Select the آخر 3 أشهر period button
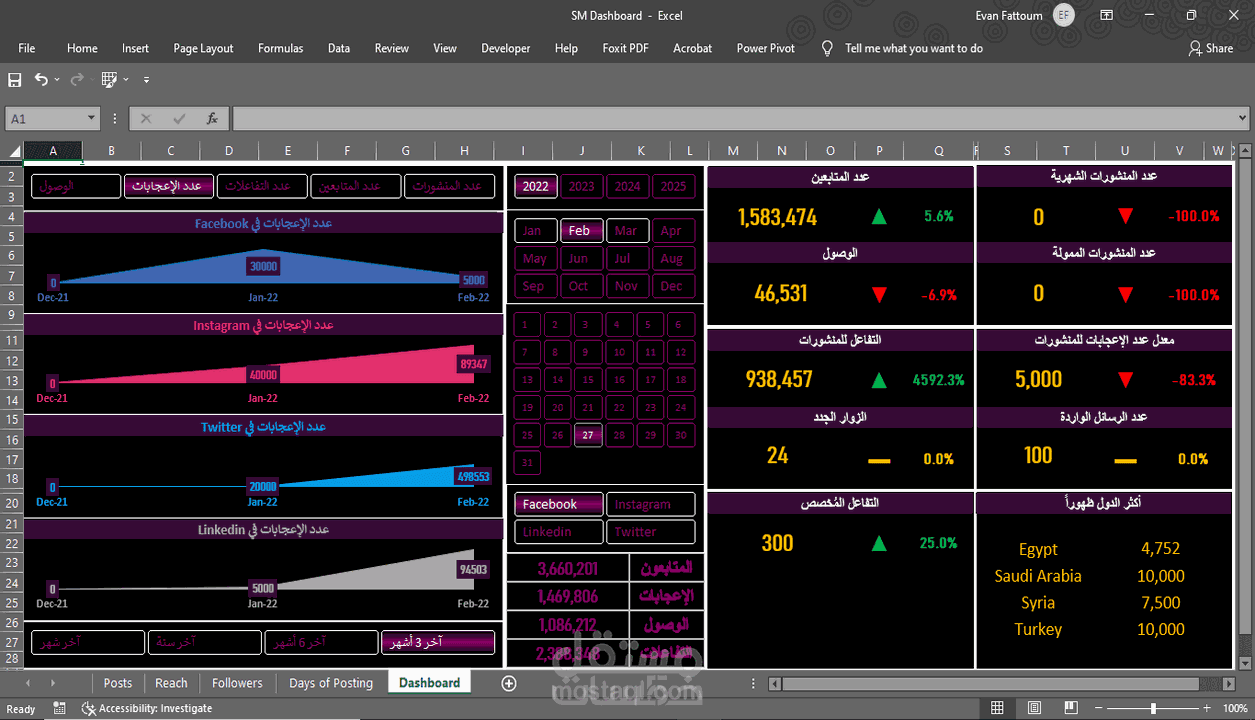1255x720 pixels. pyautogui.click(x=438, y=642)
